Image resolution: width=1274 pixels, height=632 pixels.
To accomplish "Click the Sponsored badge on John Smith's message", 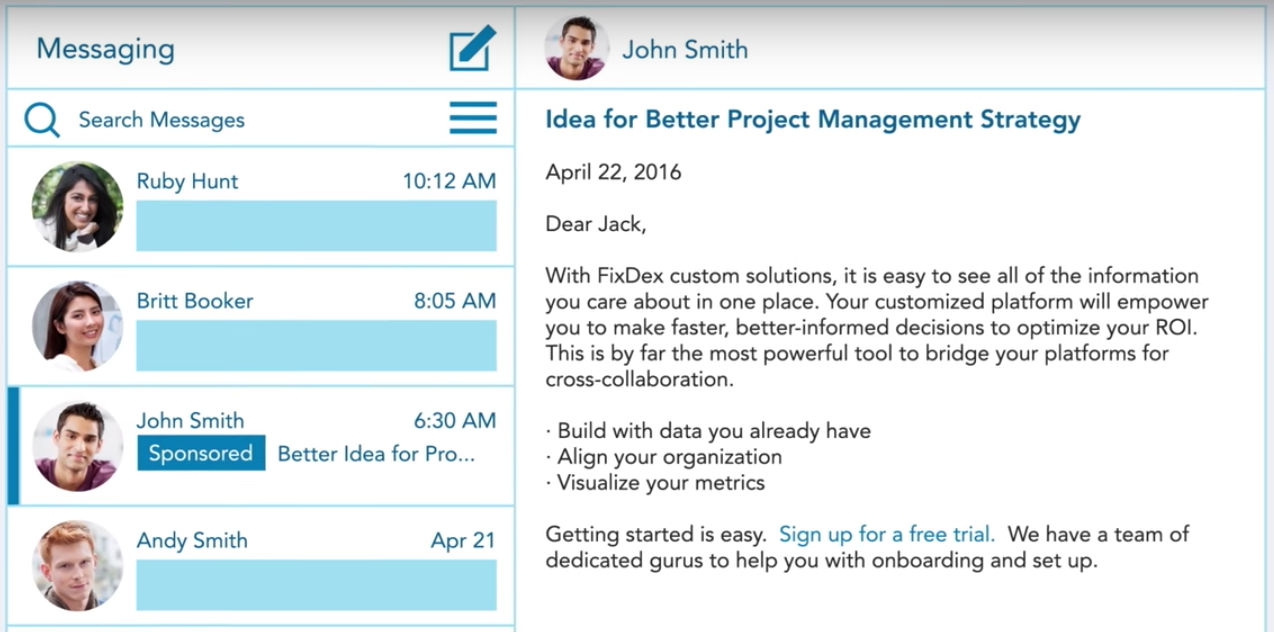I will tap(201, 453).
